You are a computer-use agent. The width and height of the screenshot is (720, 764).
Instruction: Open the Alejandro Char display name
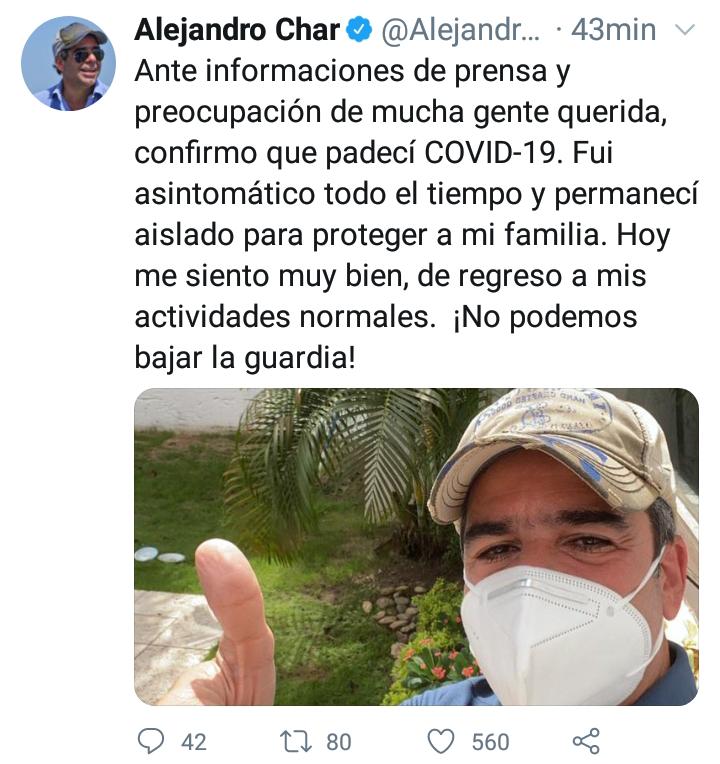(237, 30)
